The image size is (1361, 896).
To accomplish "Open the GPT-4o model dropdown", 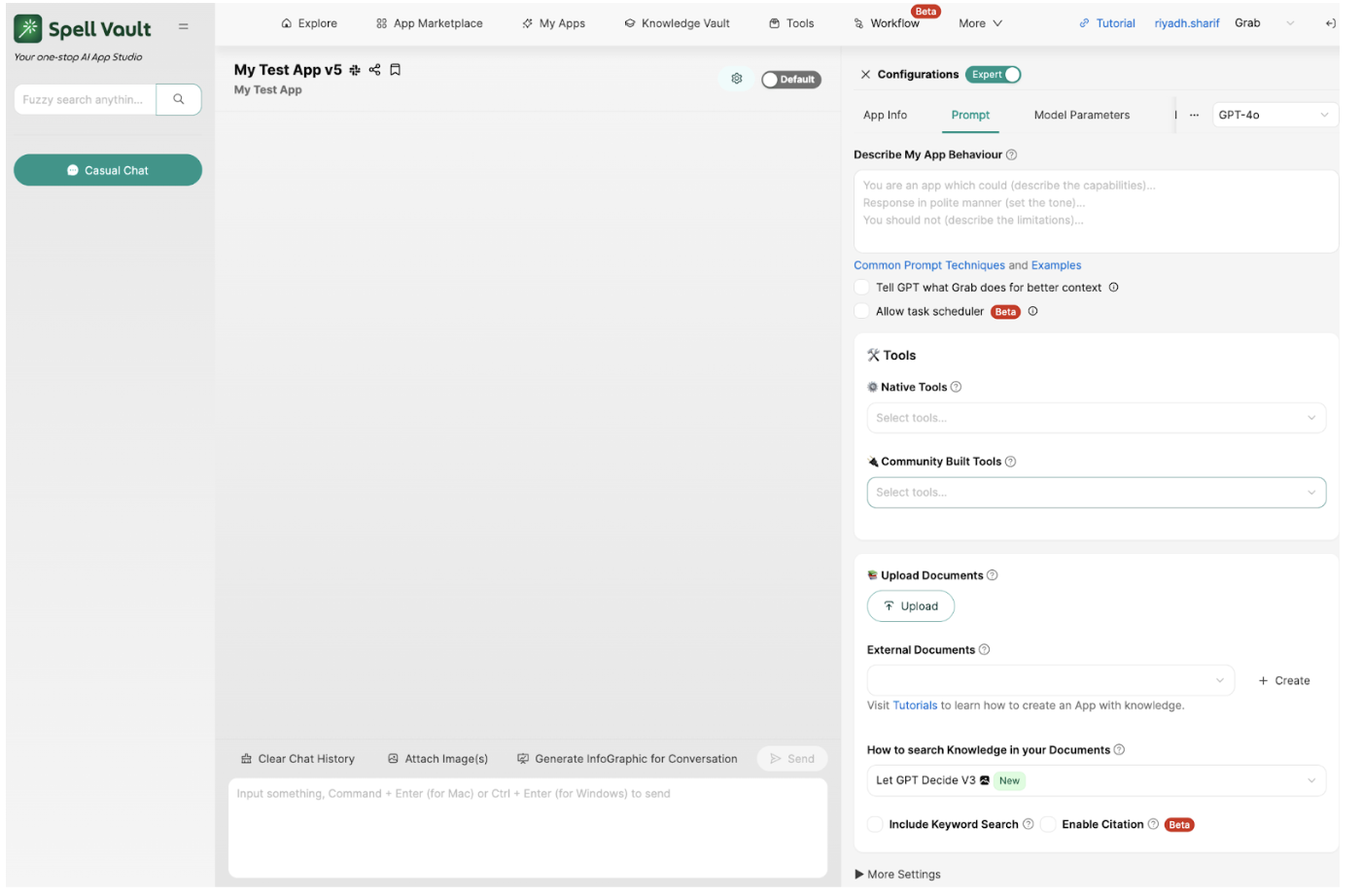I will click(x=1273, y=115).
